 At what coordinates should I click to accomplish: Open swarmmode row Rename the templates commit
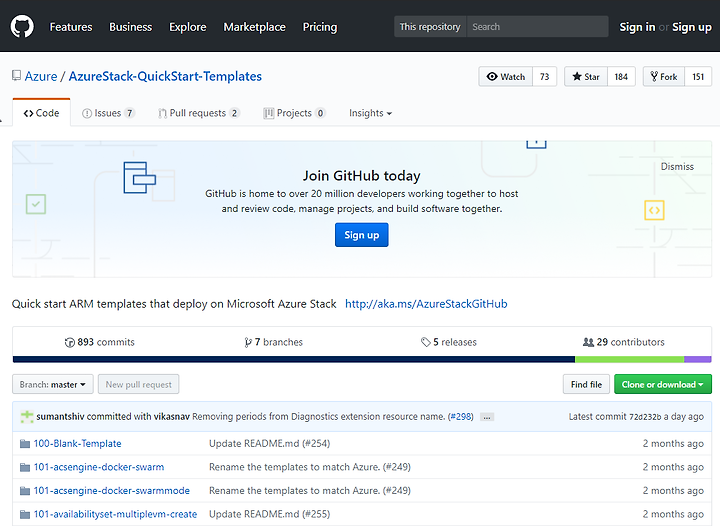point(310,491)
